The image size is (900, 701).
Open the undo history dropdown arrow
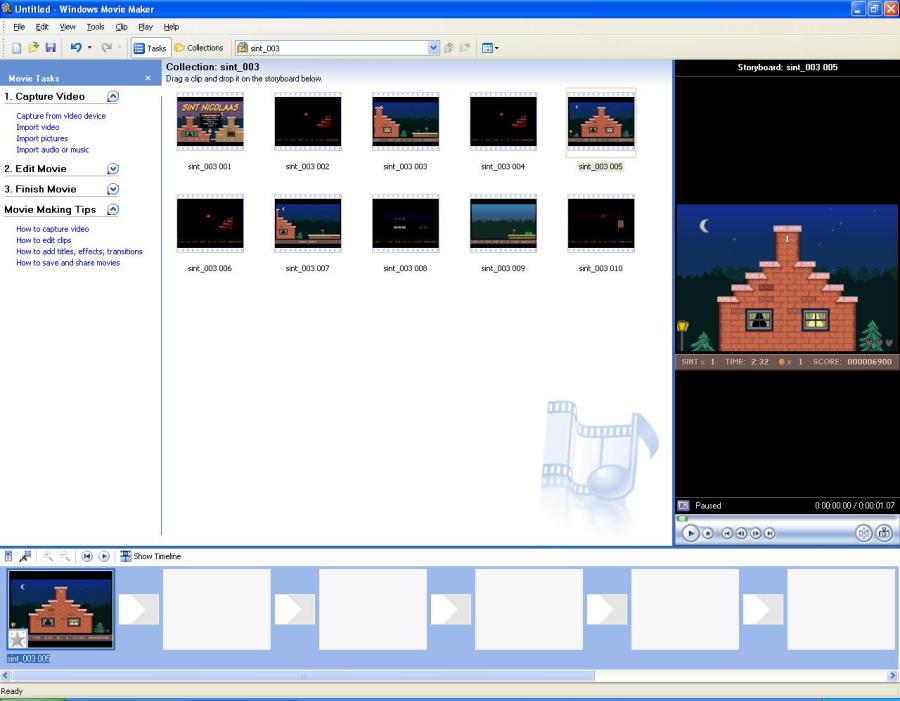pos(90,48)
